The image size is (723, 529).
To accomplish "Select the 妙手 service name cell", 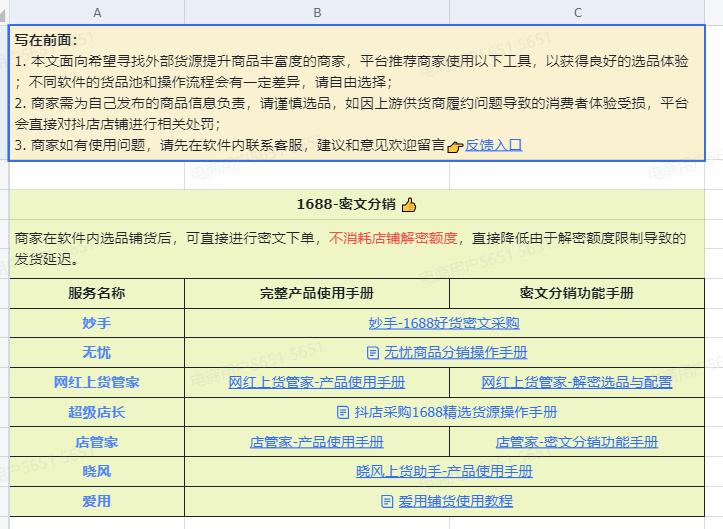I will click(x=97, y=323).
